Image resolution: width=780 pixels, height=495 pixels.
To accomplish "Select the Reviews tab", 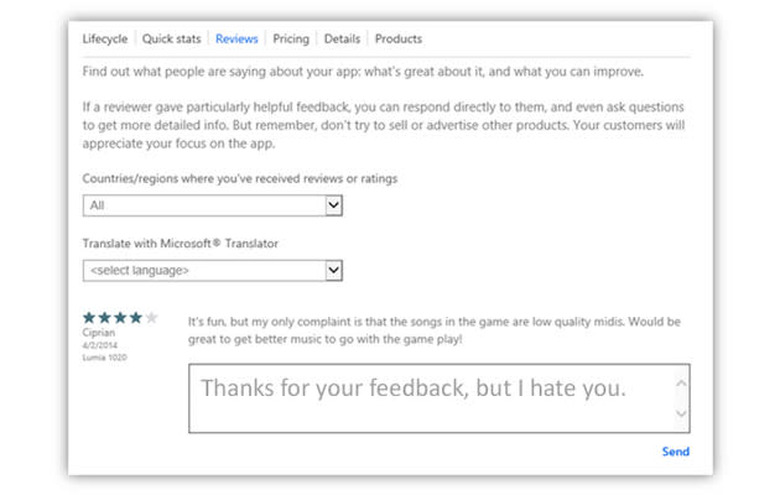I will pos(236,39).
